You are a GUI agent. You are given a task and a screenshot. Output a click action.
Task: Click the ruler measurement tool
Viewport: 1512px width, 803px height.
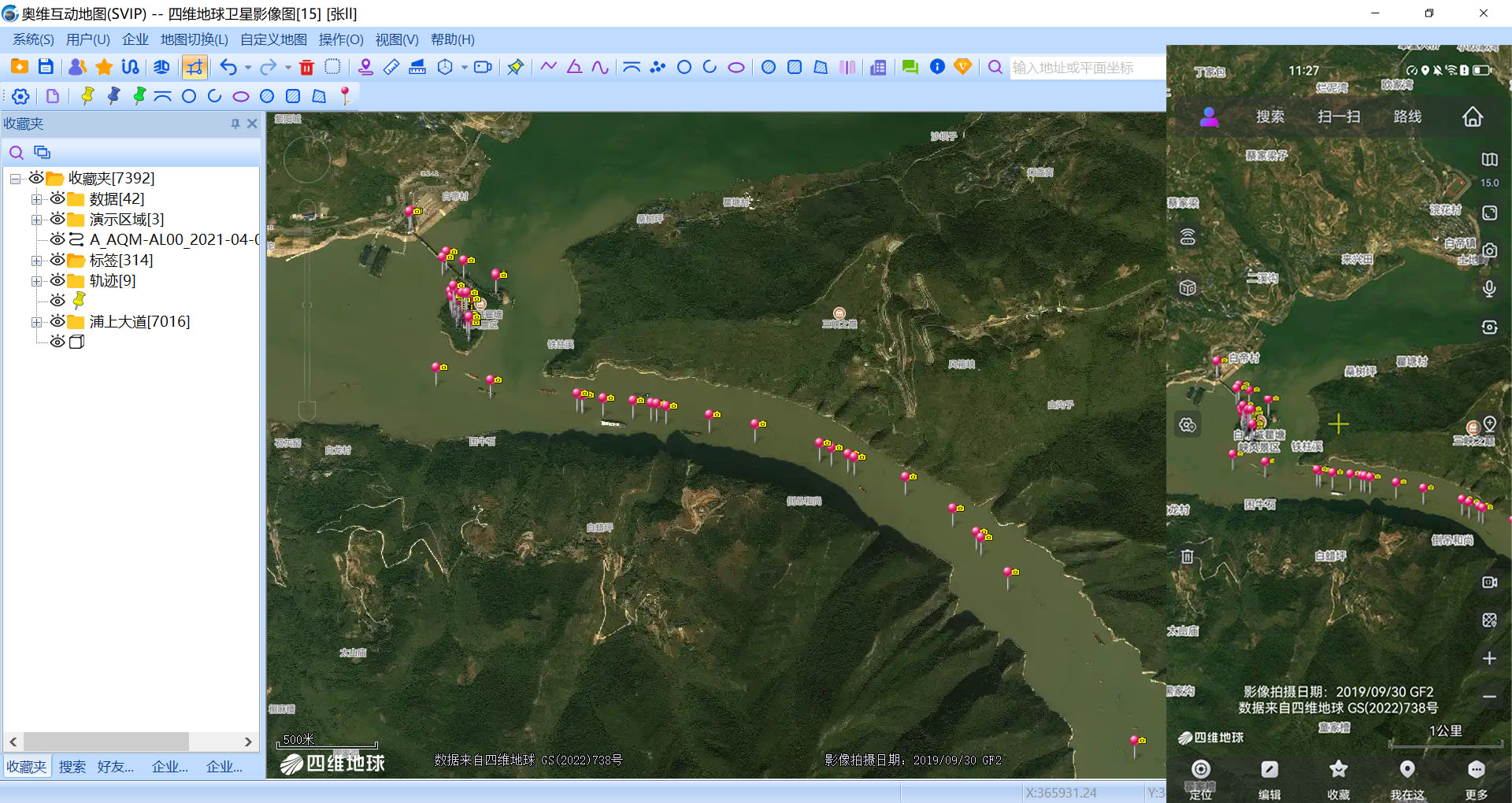point(391,67)
